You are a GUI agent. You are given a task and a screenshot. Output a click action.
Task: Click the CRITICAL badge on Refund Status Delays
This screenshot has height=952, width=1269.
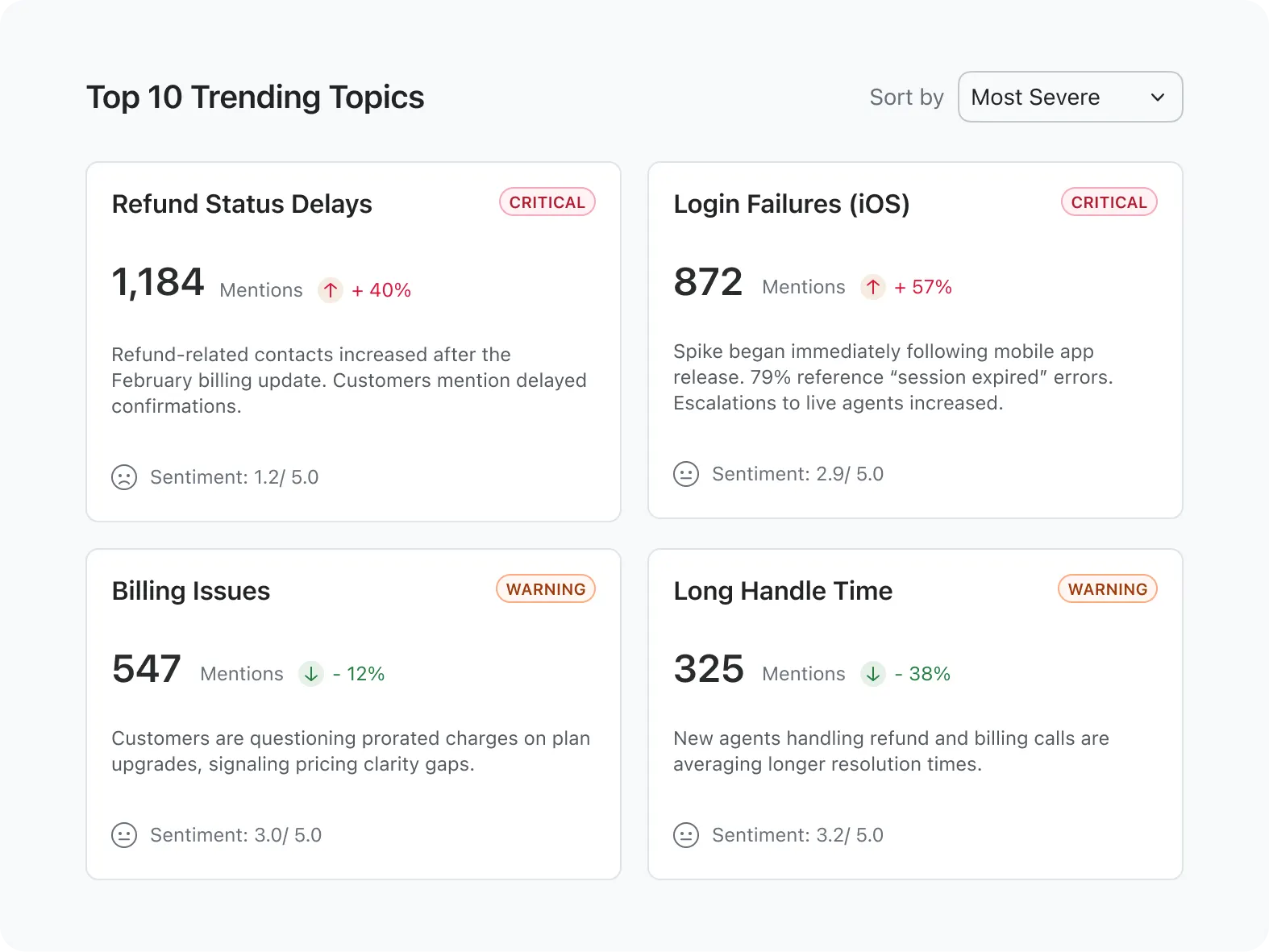[x=547, y=202]
